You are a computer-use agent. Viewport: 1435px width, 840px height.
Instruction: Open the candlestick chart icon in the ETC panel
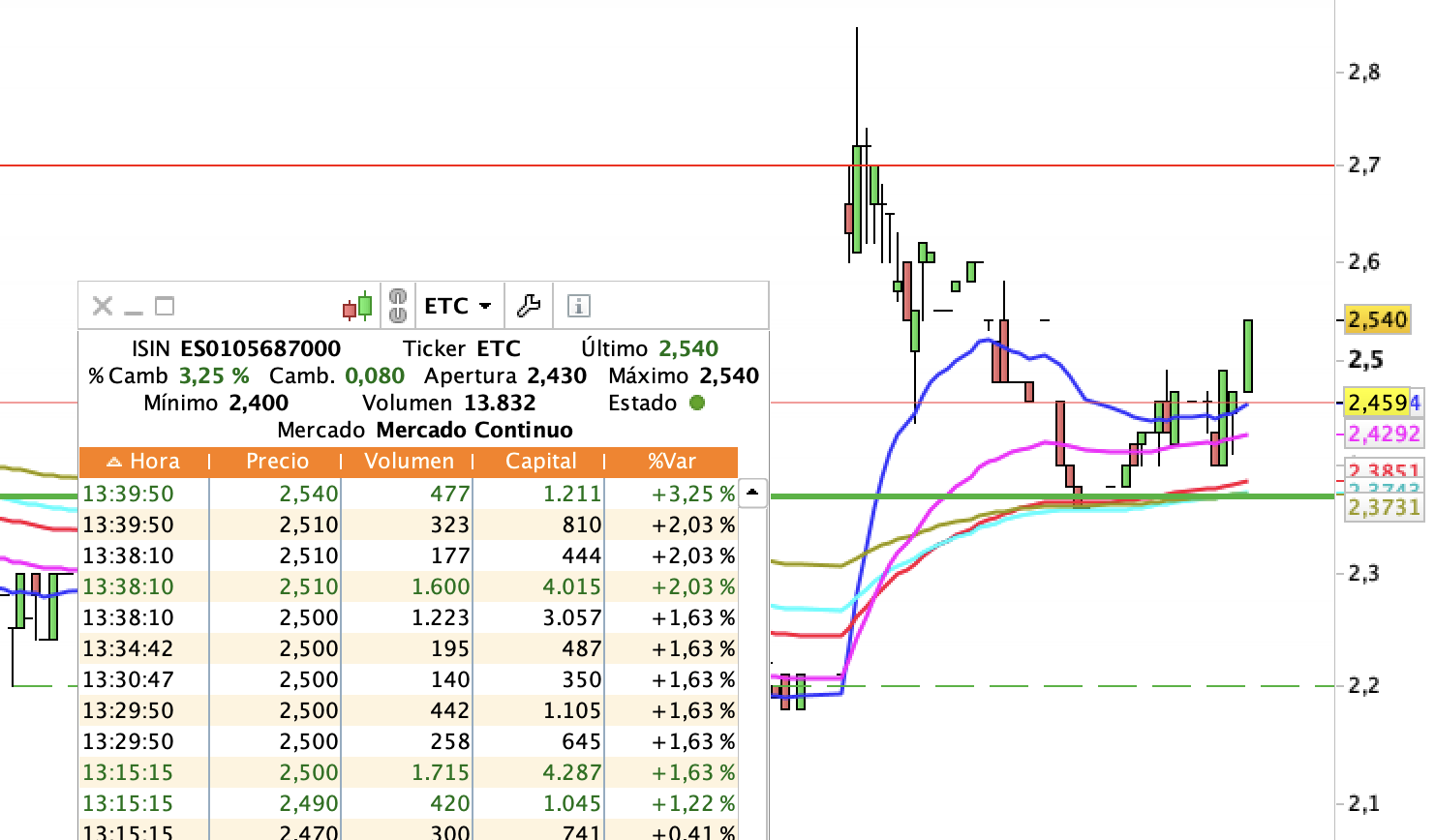(357, 307)
